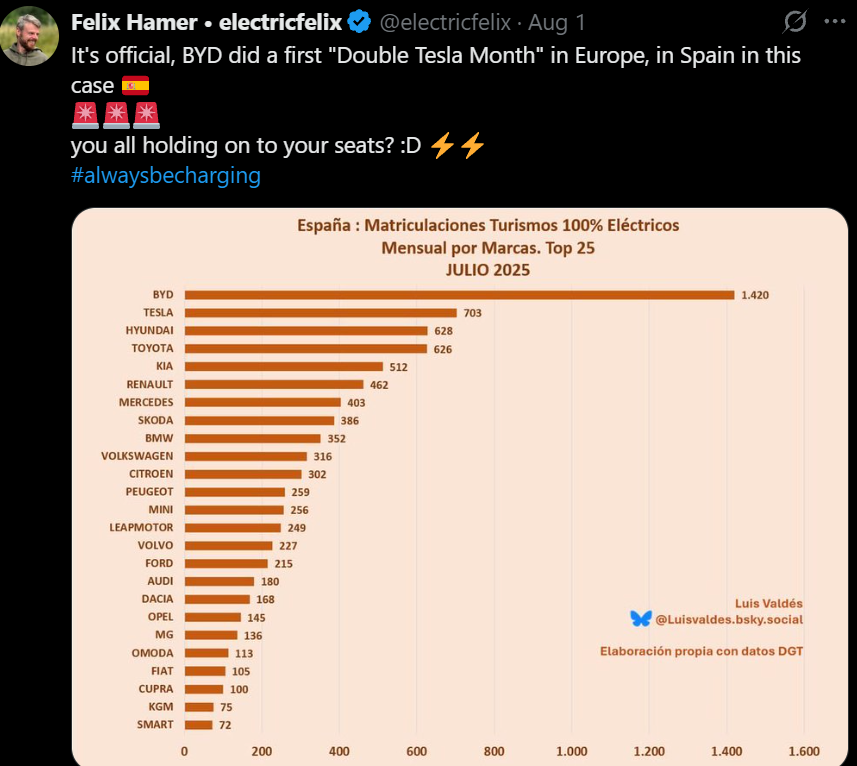Viewport: 857px width, 766px height.
Task: Click the BYD orange bar
Action: tap(459, 295)
